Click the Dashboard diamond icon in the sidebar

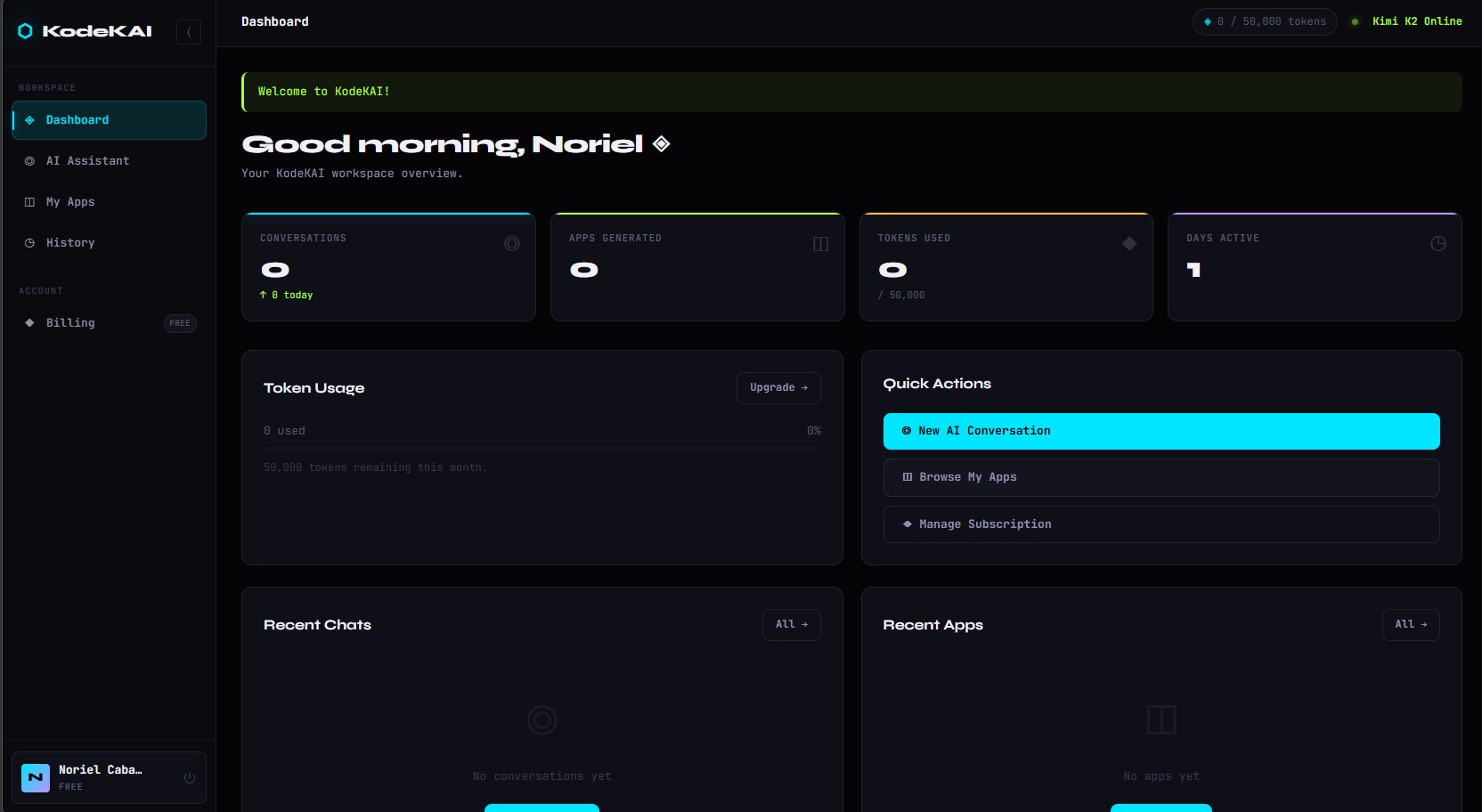click(x=29, y=120)
